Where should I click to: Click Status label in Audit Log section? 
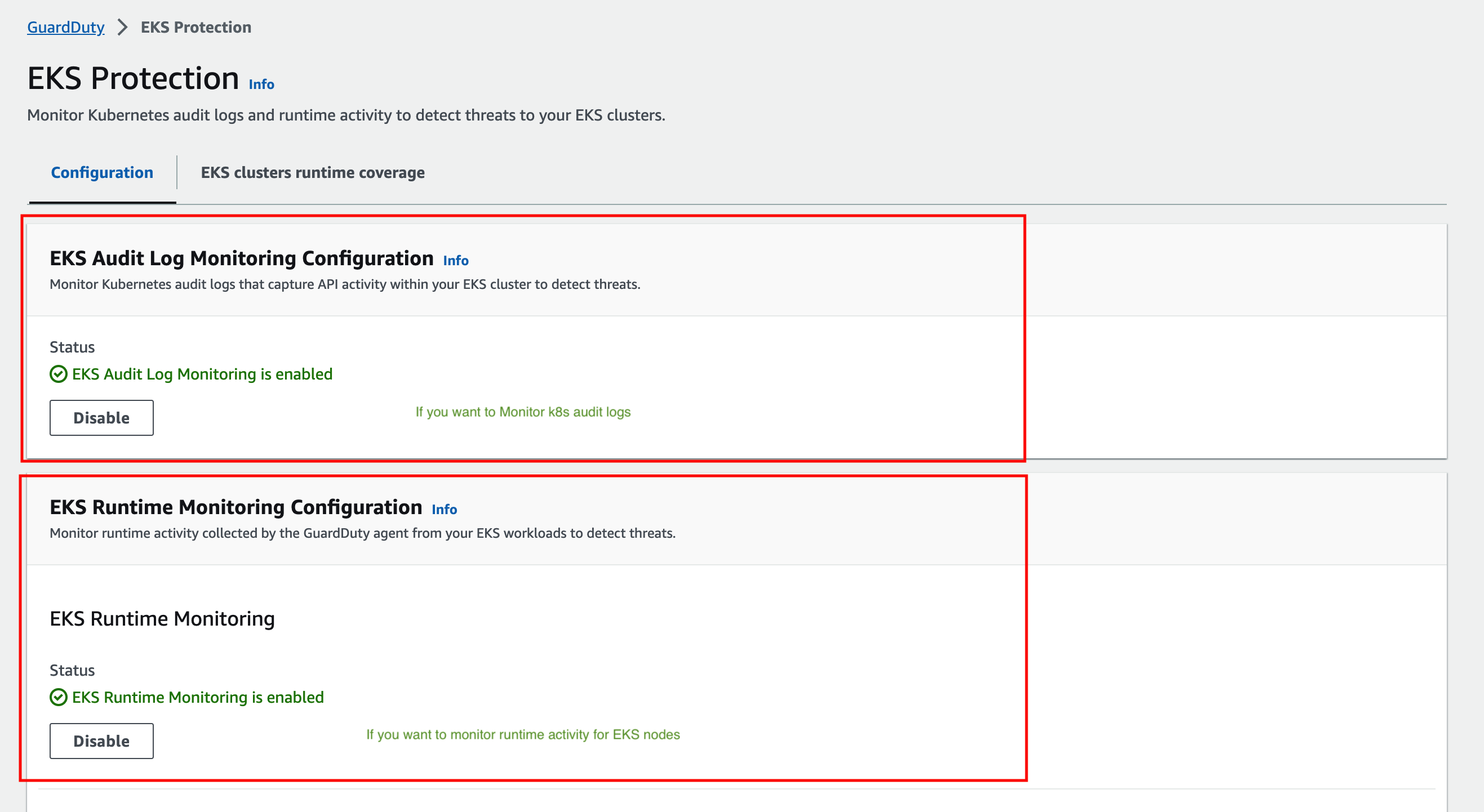point(72,347)
